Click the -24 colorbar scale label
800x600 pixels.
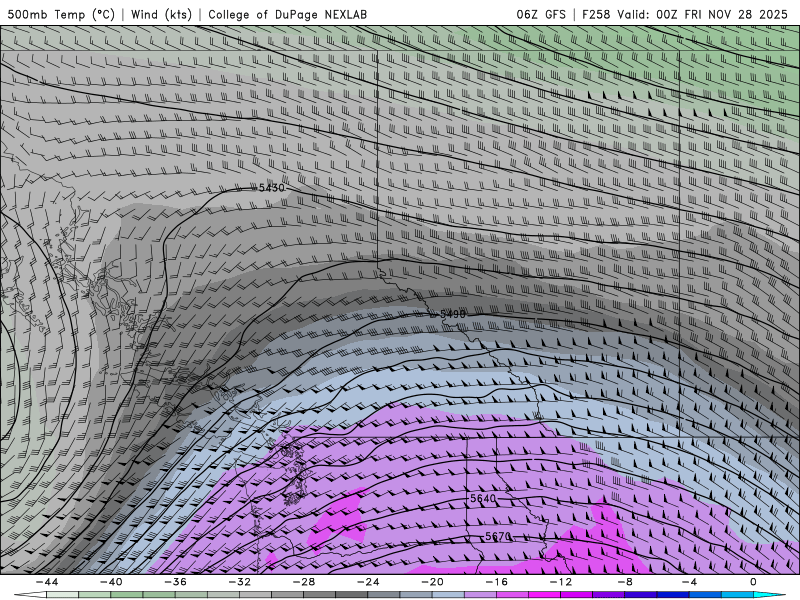[x=368, y=582]
